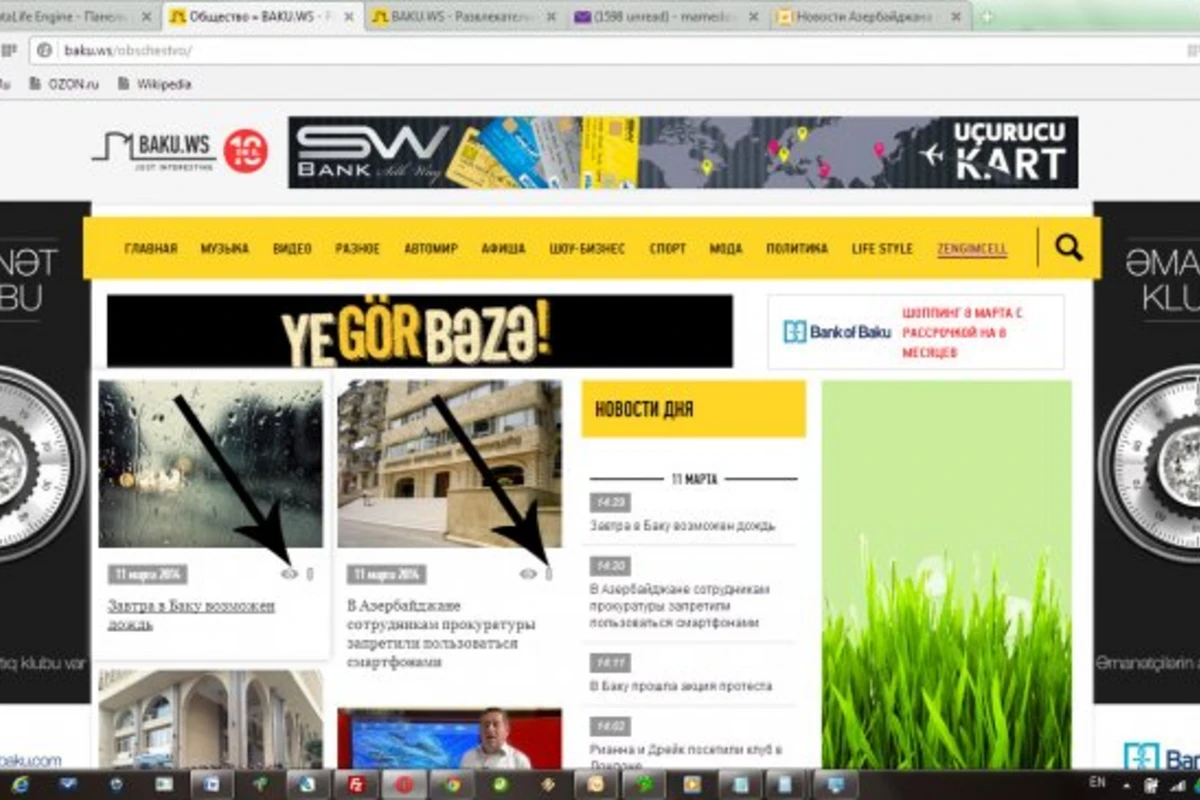This screenshot has width=1200, height=800.
Task: Open the ШОУ-БИЗНЕС menu item
Action: tap(587, 248)
